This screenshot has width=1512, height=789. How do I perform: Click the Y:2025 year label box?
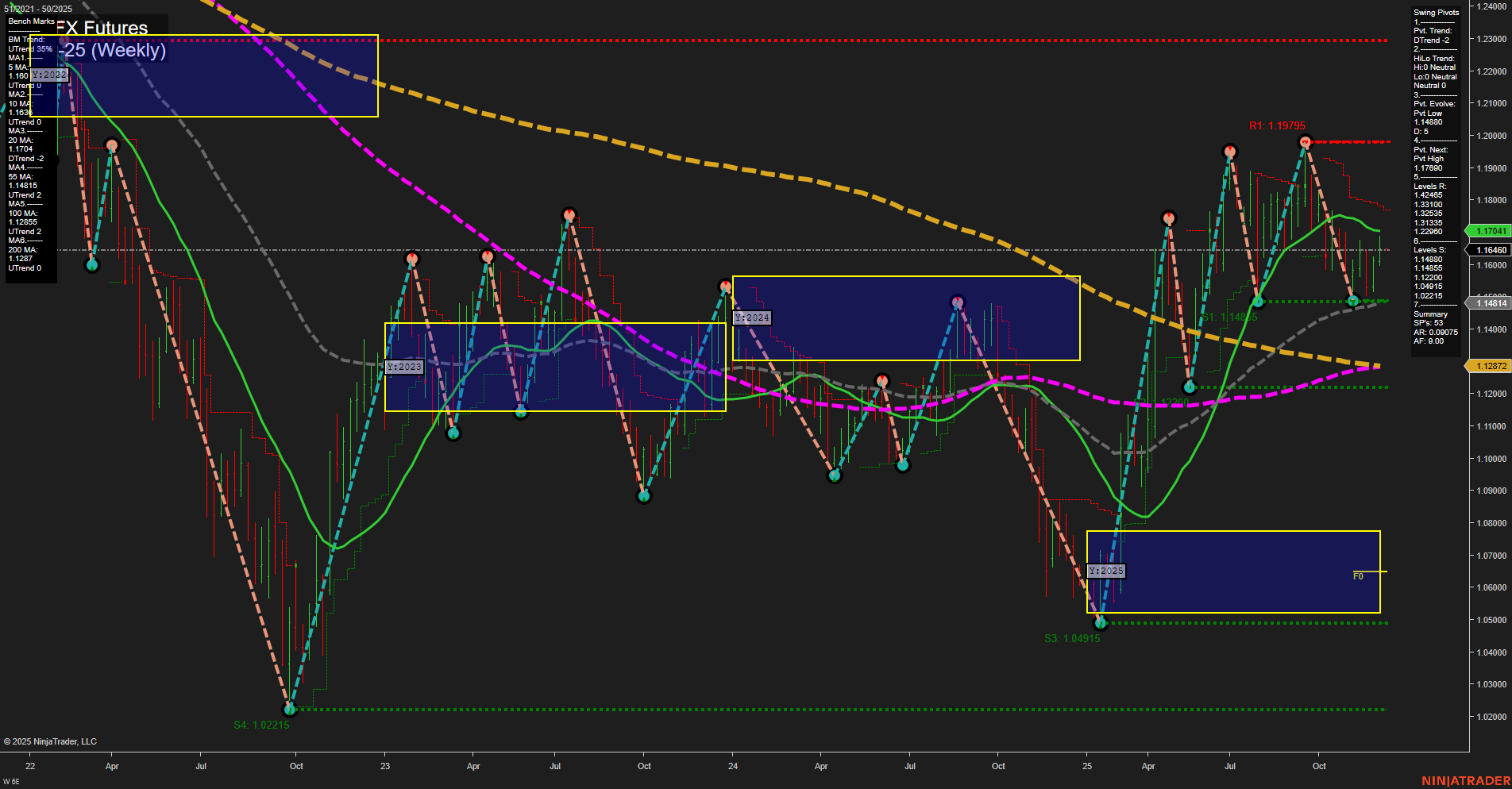point(1107,570)
